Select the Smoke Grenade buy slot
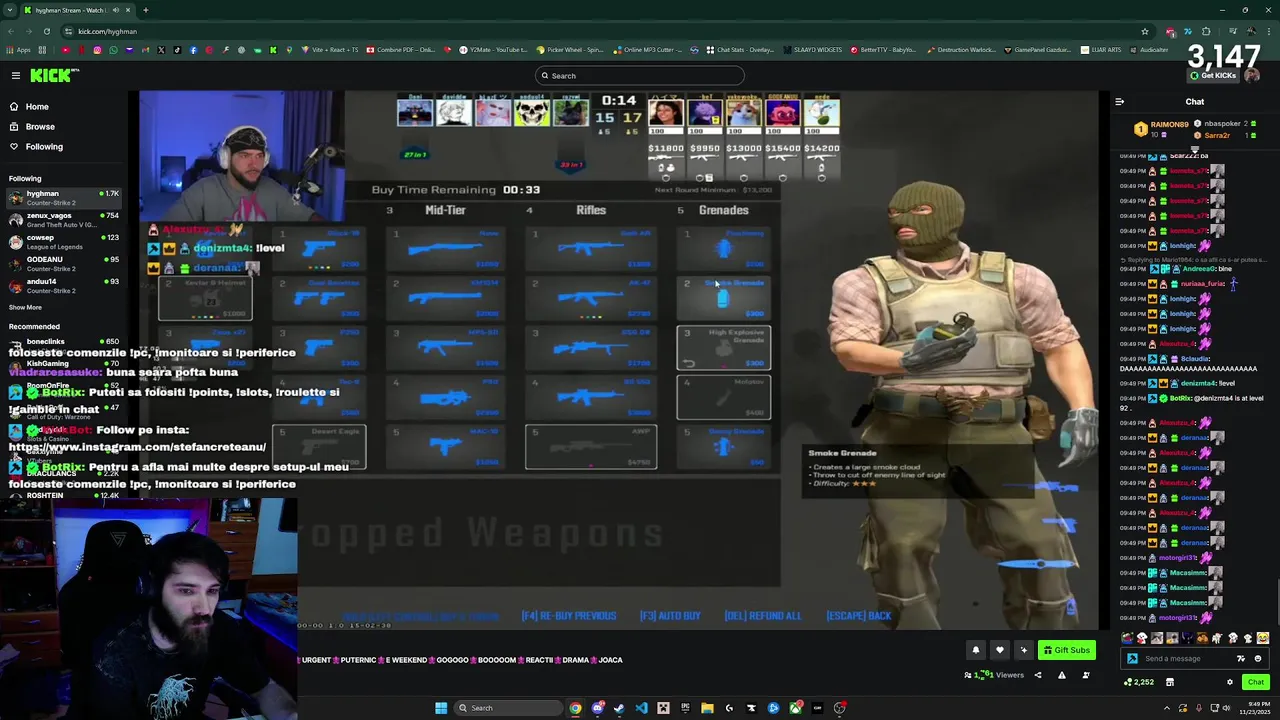 pyautogui.click(x=724, y=298)
